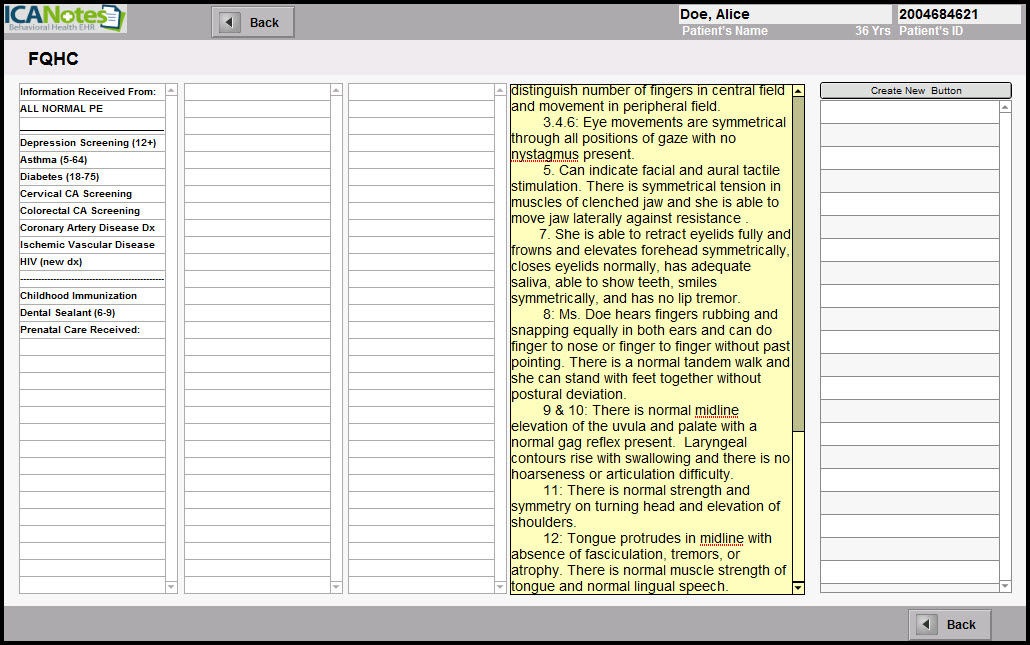This screenshot has height=645, width=1030.
Task: Click the bottom Back button
Action: (x=949, y=624)
